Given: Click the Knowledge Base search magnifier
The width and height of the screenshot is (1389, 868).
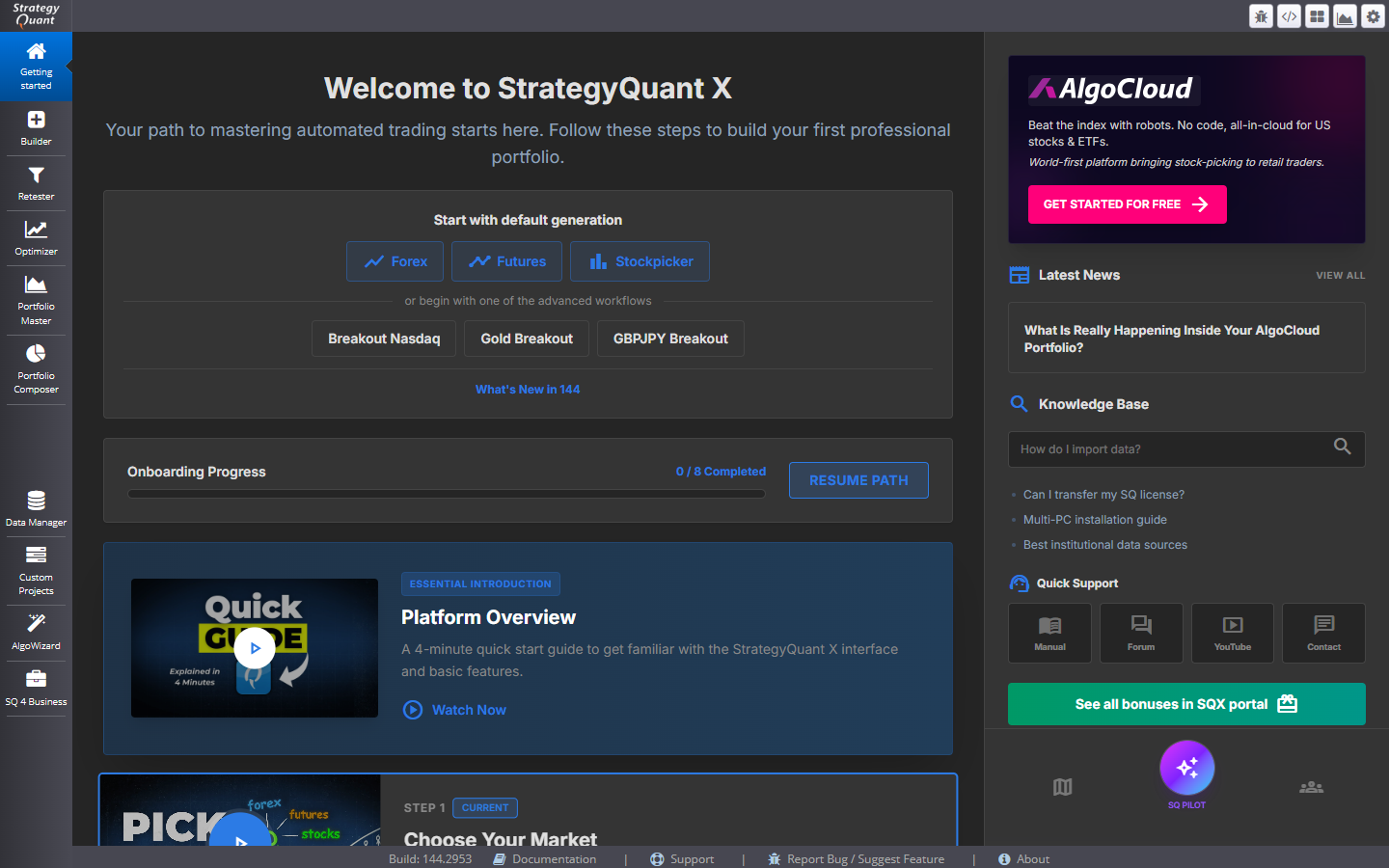Looking at the screenshot, I should tap(1342, 447).
